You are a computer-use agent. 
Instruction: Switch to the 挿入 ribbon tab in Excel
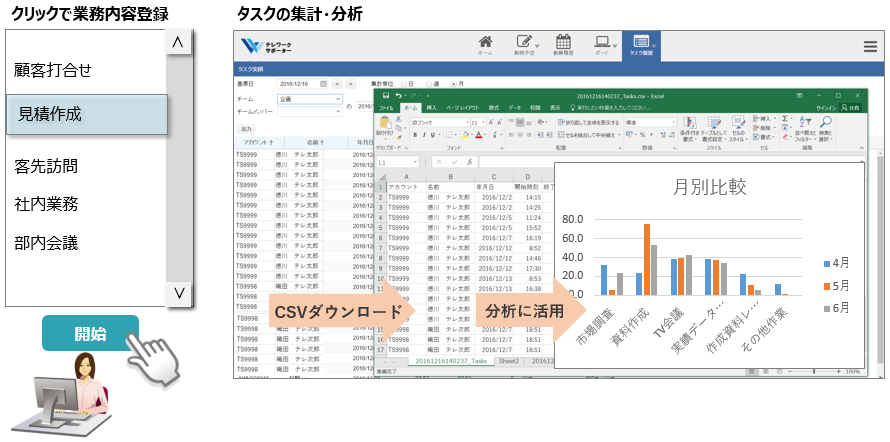pos(431,107)
